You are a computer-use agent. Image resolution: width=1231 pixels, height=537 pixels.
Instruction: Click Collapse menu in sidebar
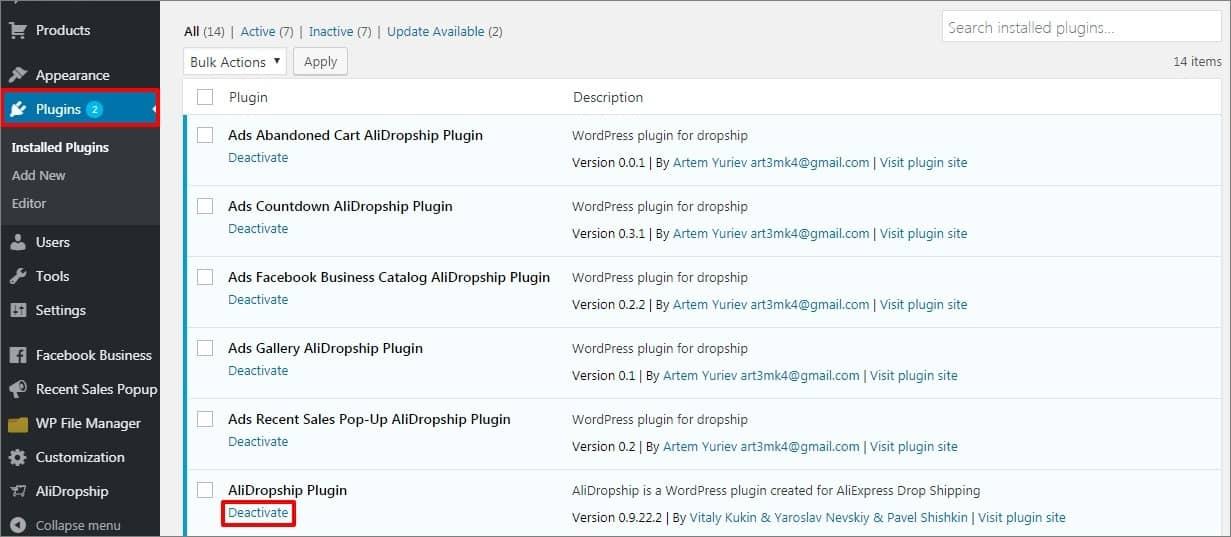point(78,525)
